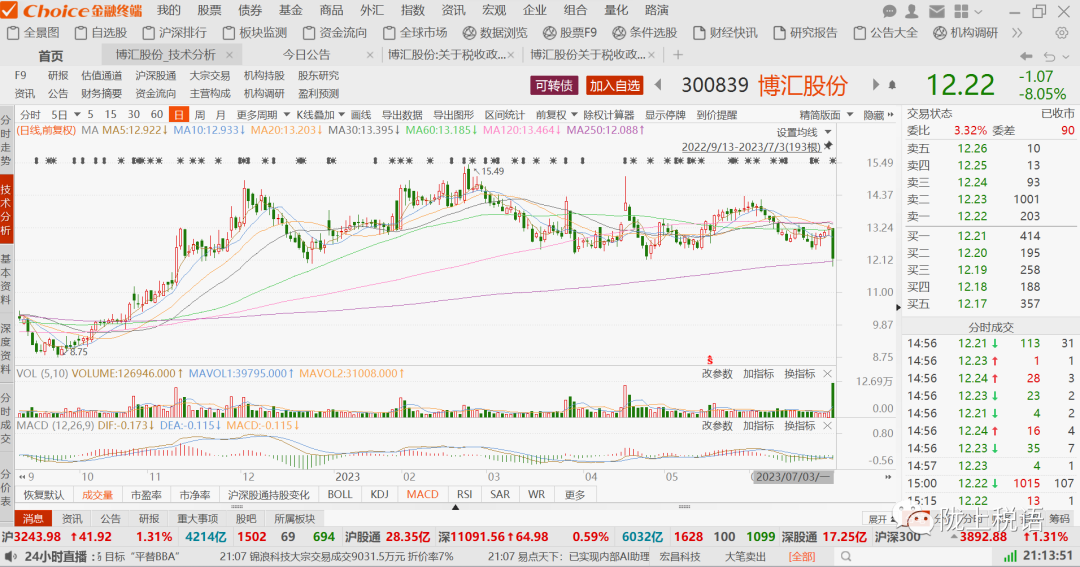The height and width of the screenshot is (567, 1080).
Task: Expand the 5日 dropdown arrow
Action: (77, 114)
